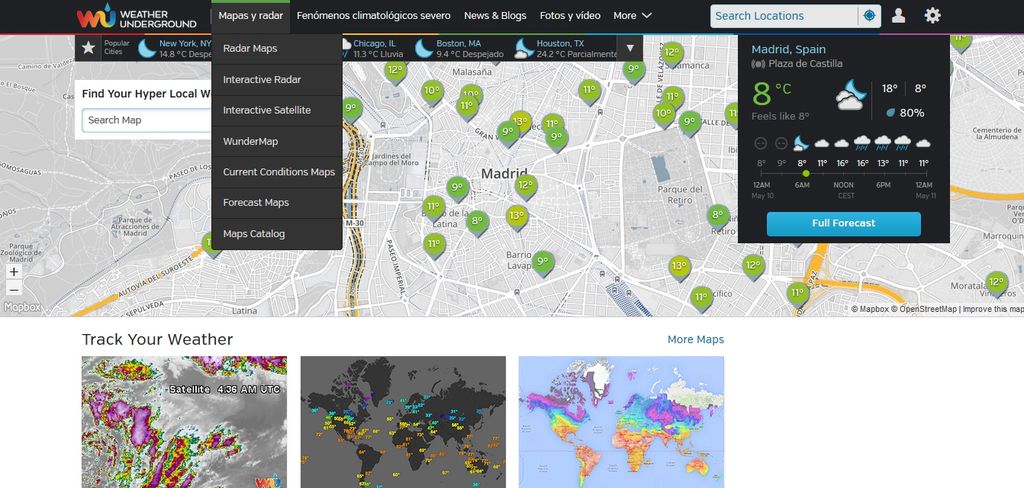Click the Search Locations field

pyautogui.click(x=783, y=16)
